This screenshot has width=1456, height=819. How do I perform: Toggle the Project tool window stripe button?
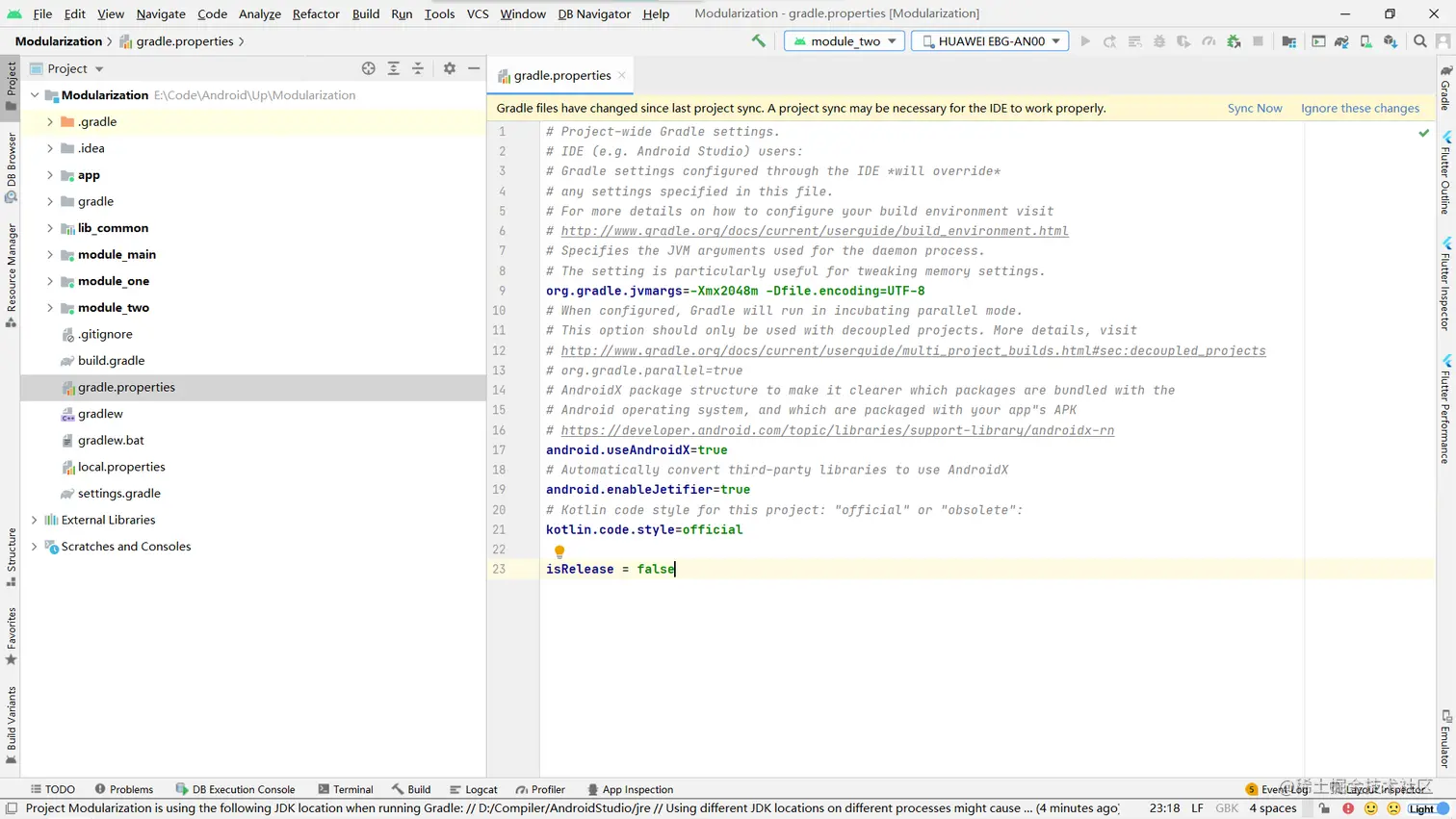[11, 87]
